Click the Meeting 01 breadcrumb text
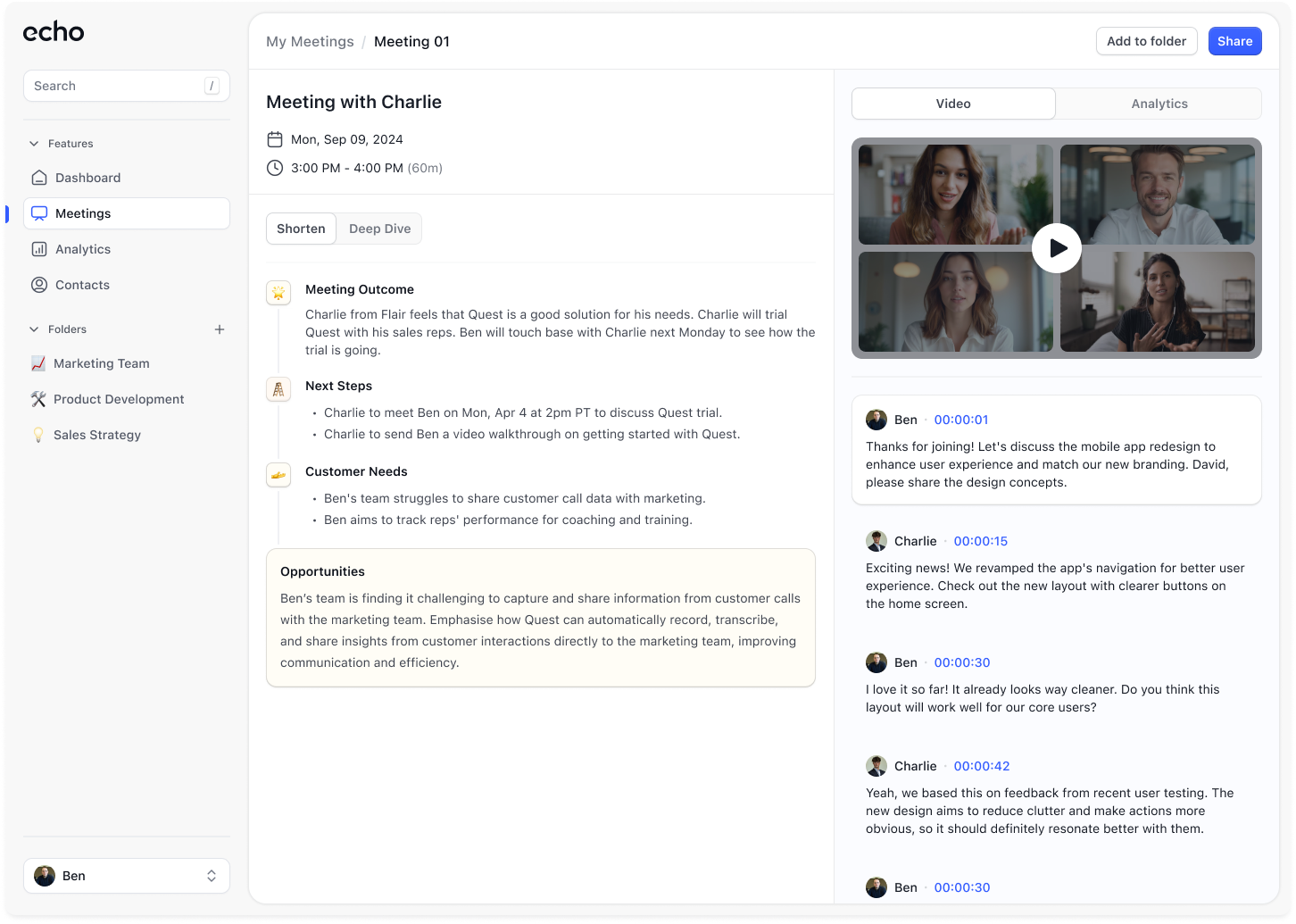 click(411, 42)
